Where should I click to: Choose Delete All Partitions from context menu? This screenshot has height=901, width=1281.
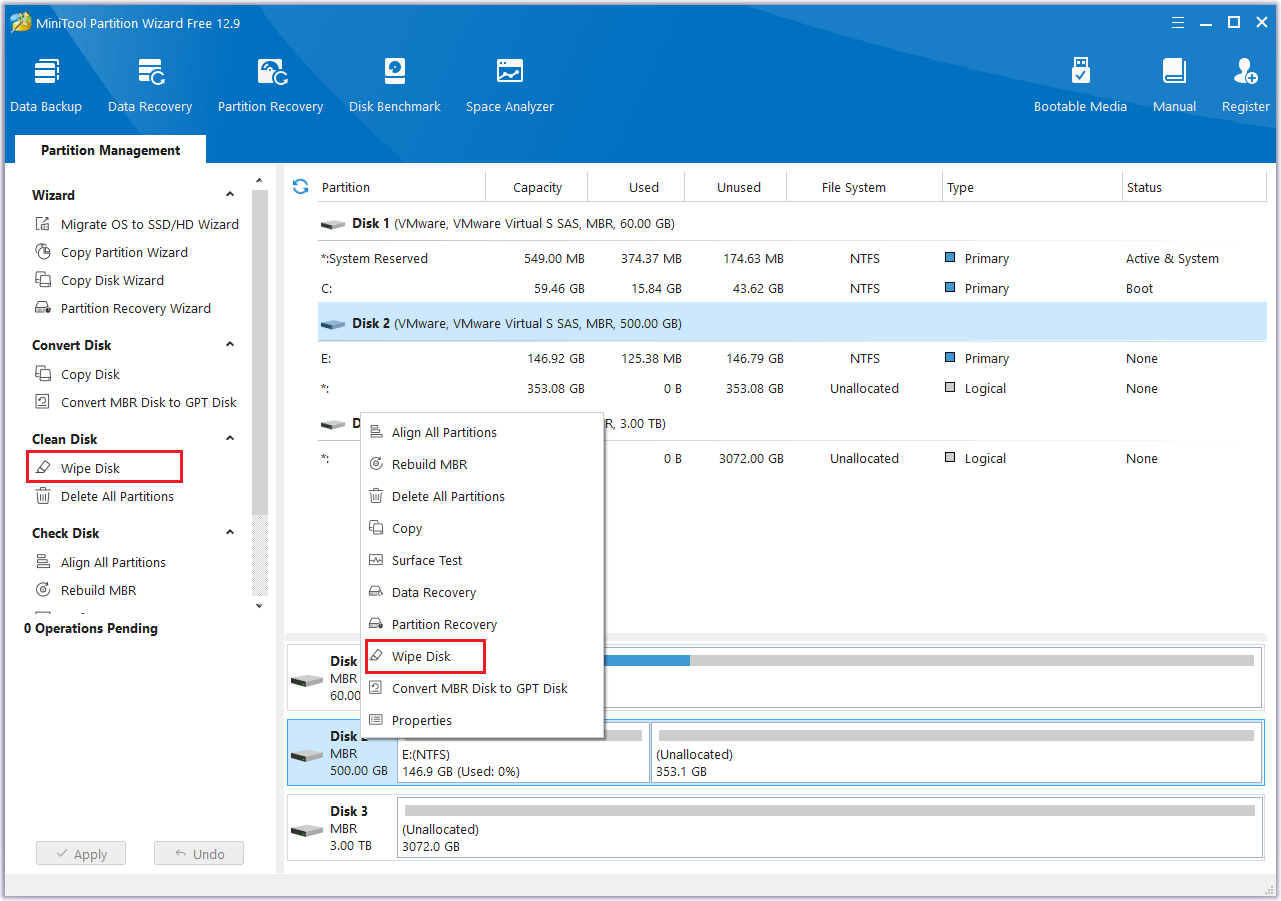(x=482, y=497)
